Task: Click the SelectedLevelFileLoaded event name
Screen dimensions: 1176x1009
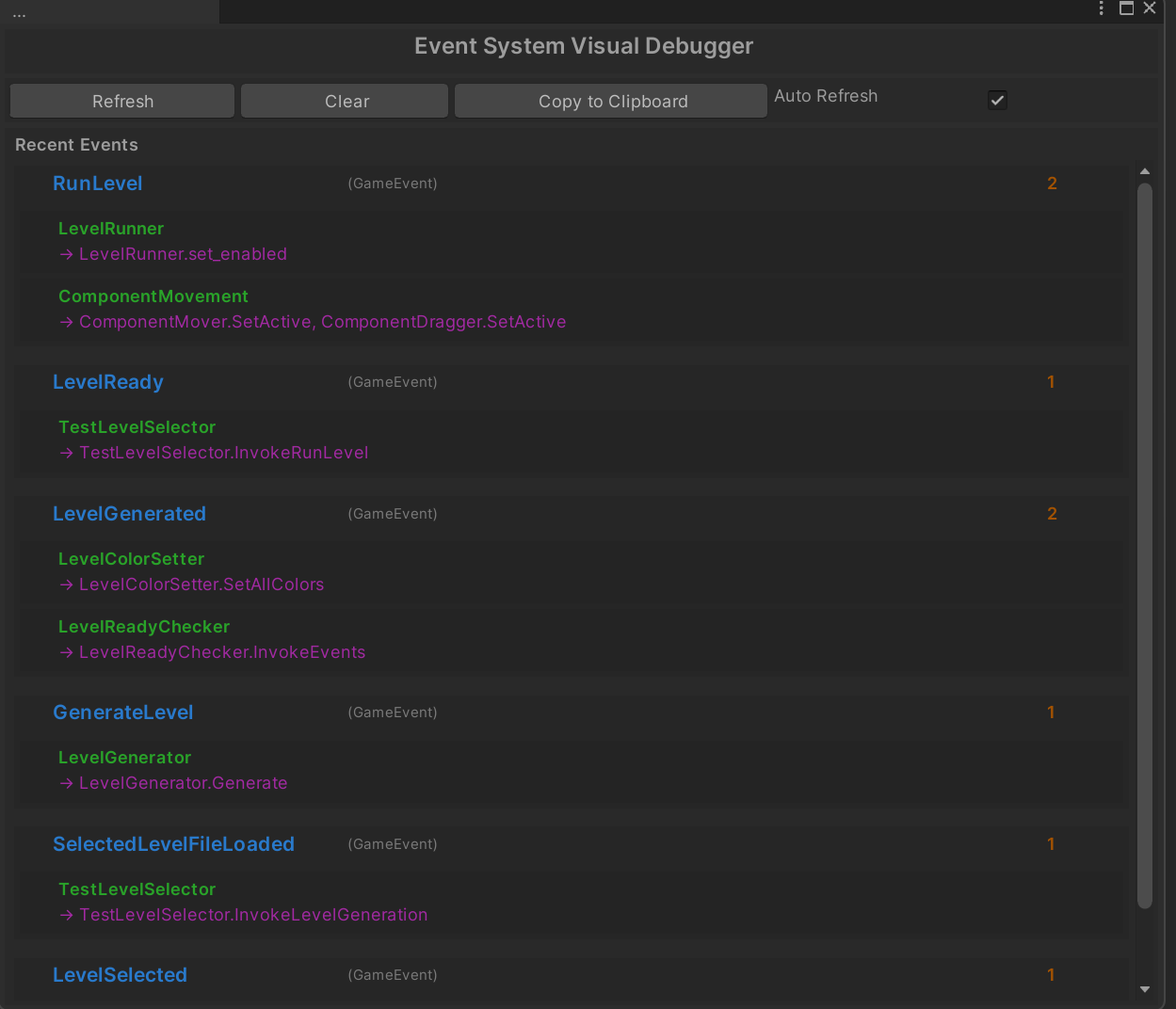Action: tap(173, 844)
